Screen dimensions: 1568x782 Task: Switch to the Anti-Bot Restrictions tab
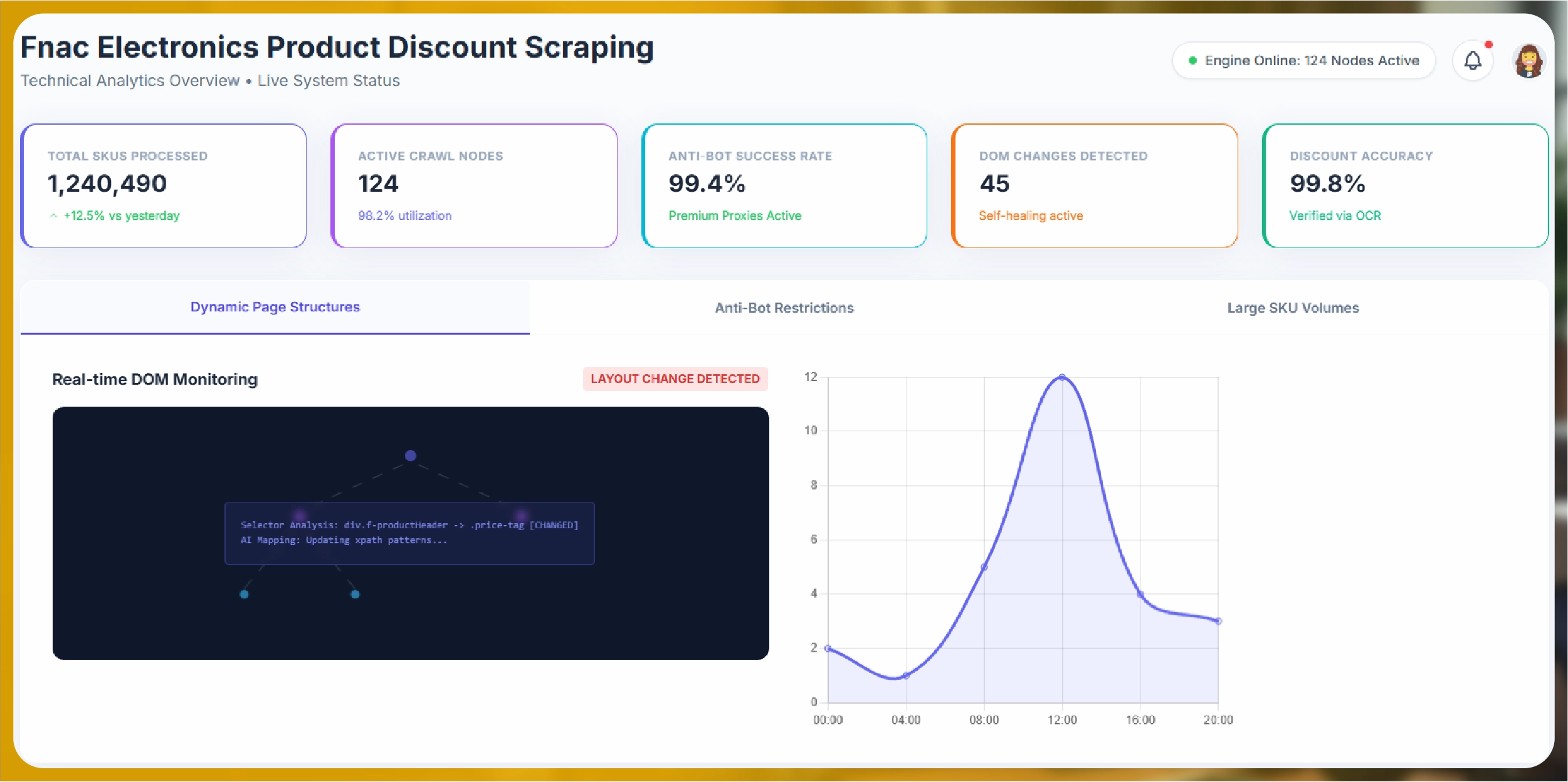[784, 308]
